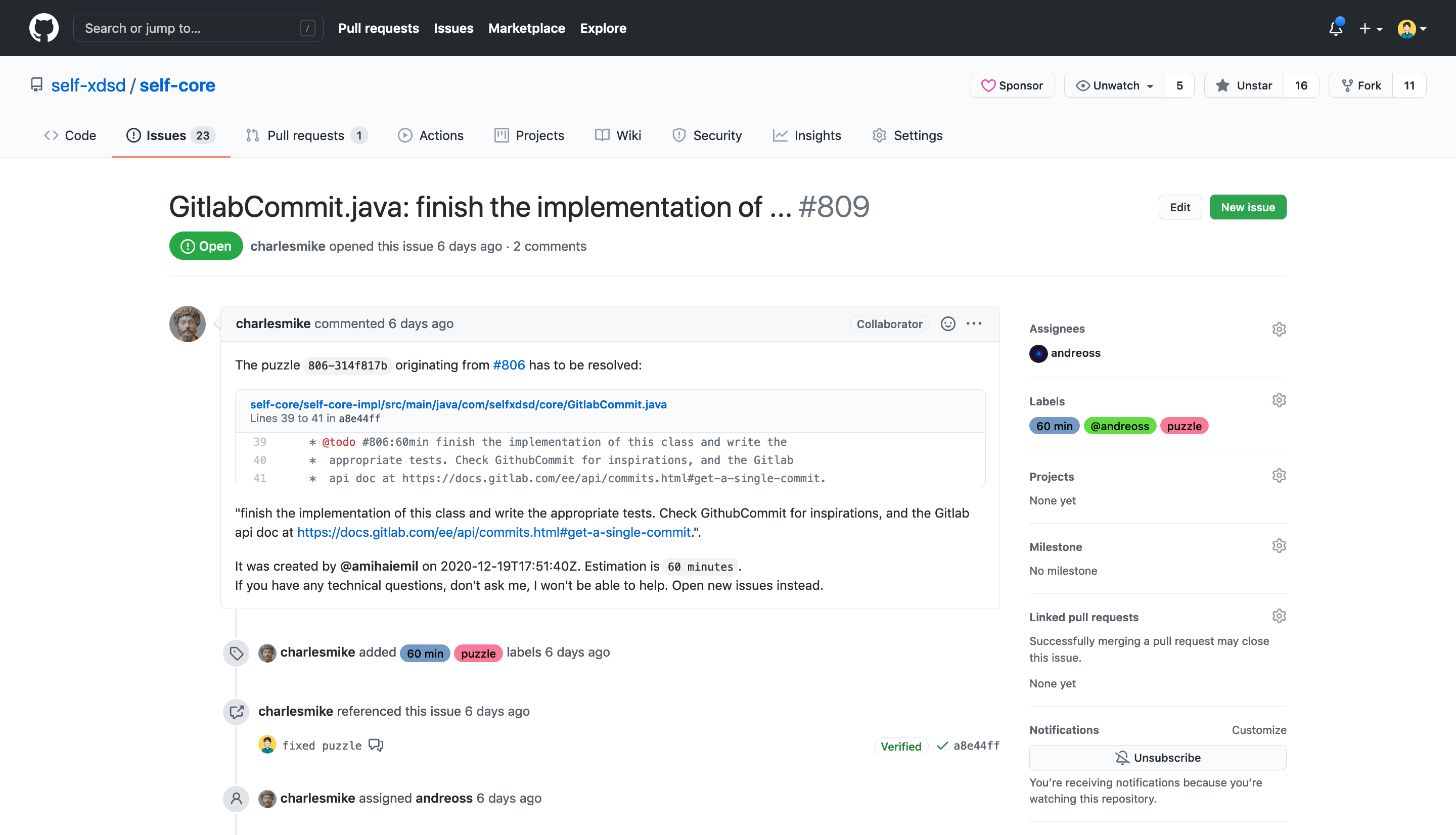Open the referenced issue #806 link

(x=509, y=365)
